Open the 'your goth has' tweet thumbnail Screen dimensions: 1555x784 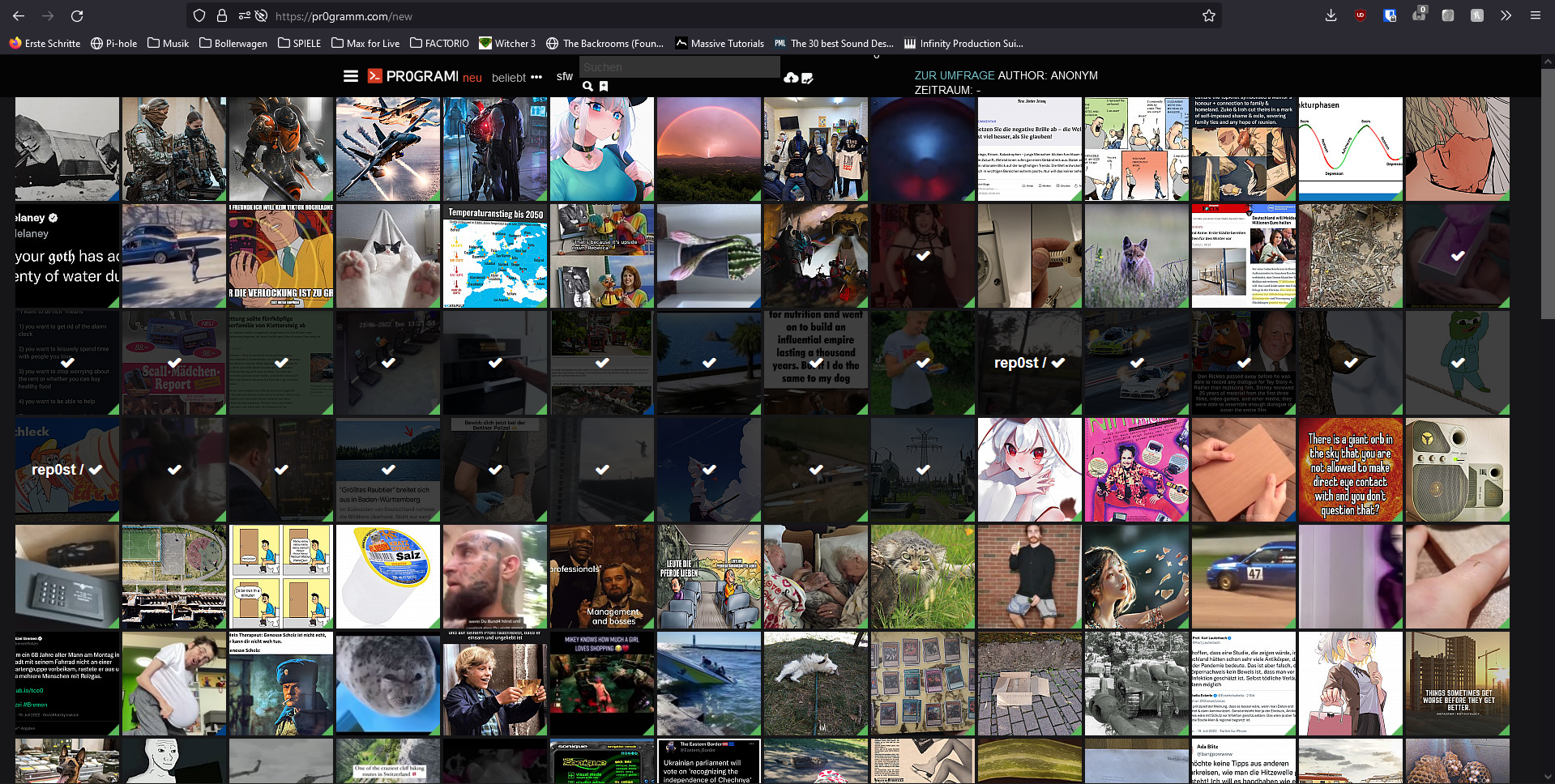pyautogui.click(x=67, y=256)
